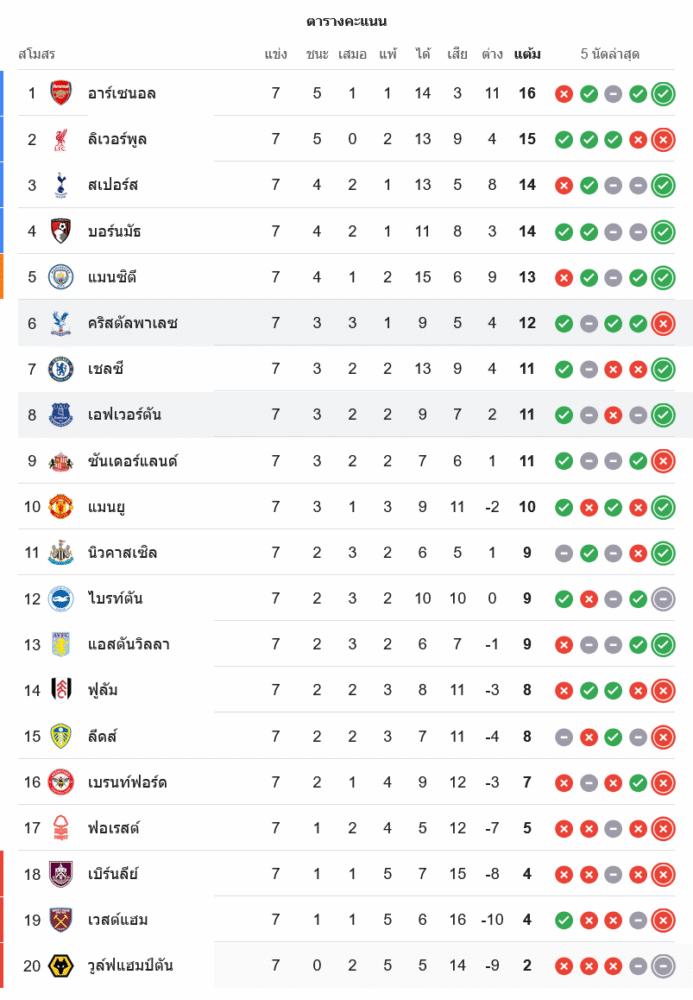
Task: Click the แต้ม points column header
Action: (x=527, y=54)
